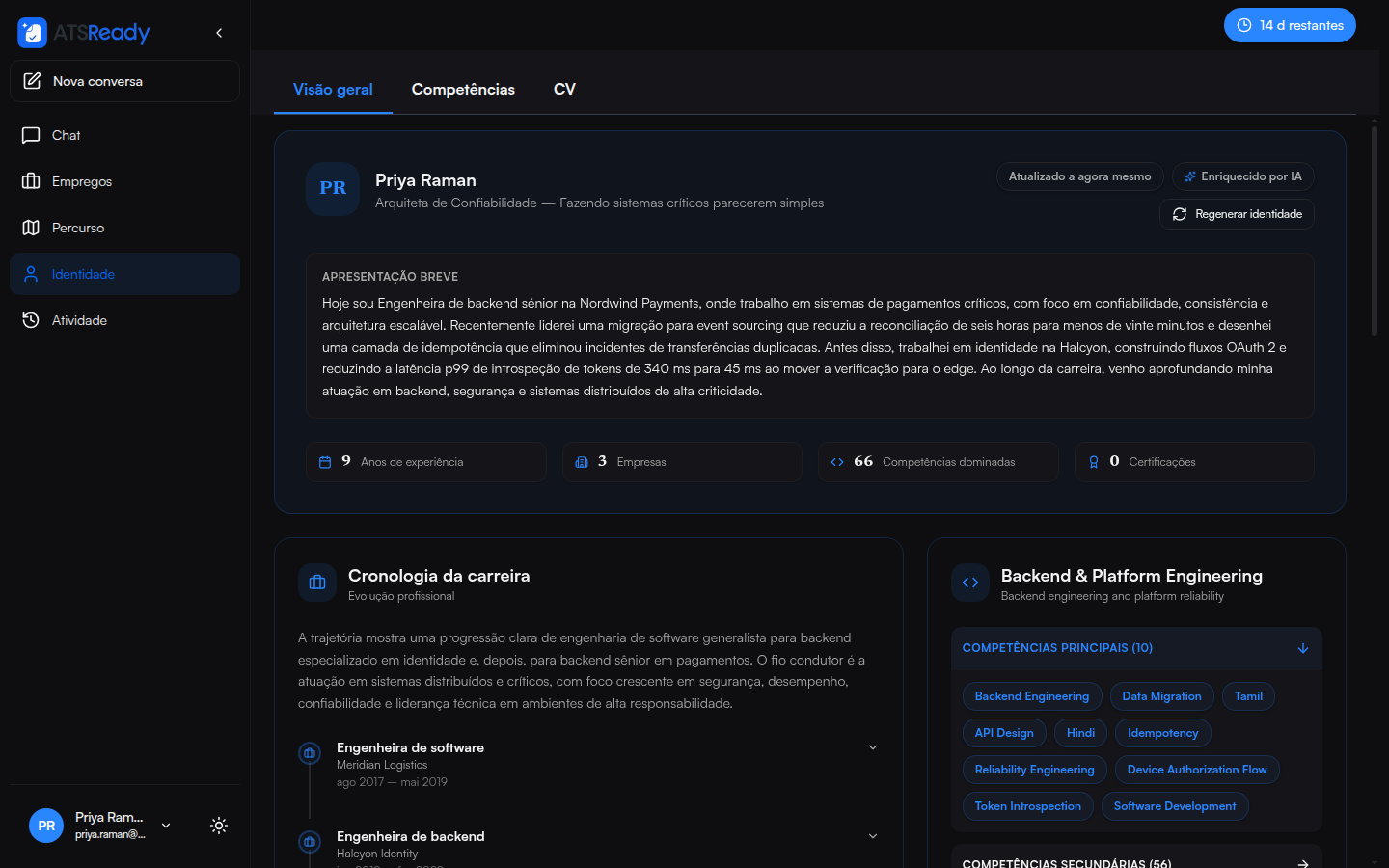
Task: Click the building icon by Empresas
Action: click(582, 462)
